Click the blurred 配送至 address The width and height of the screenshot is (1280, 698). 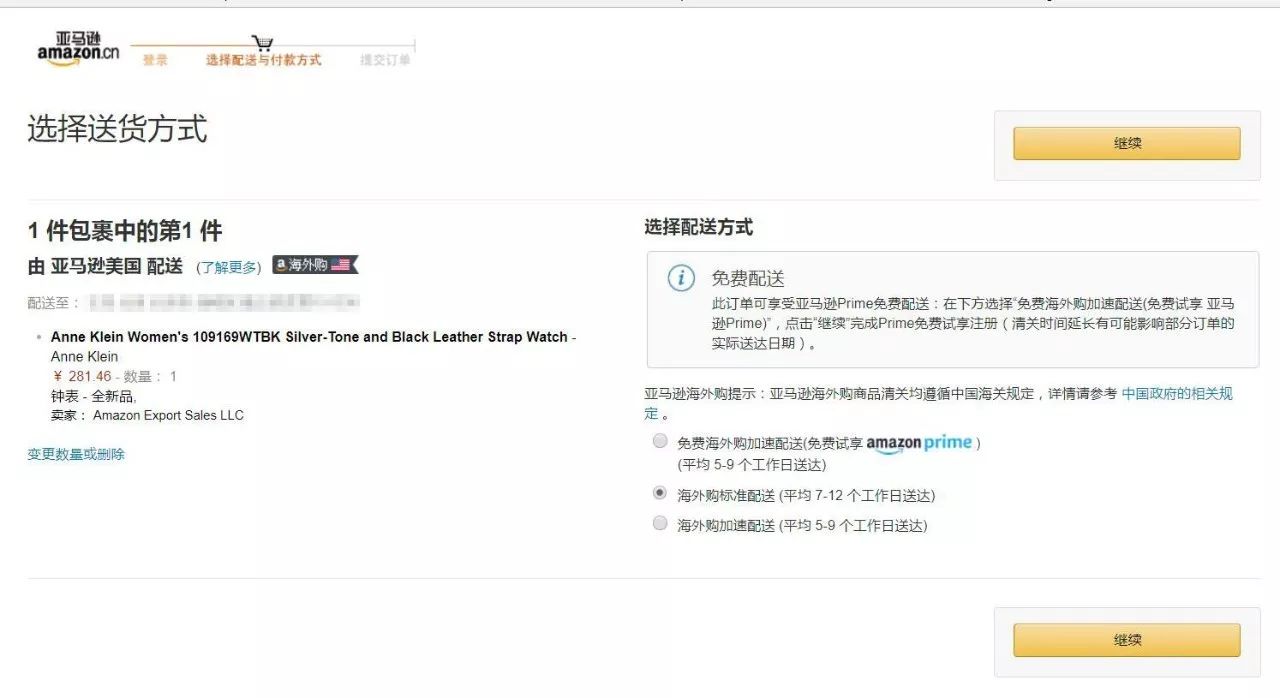click(224, 302)
